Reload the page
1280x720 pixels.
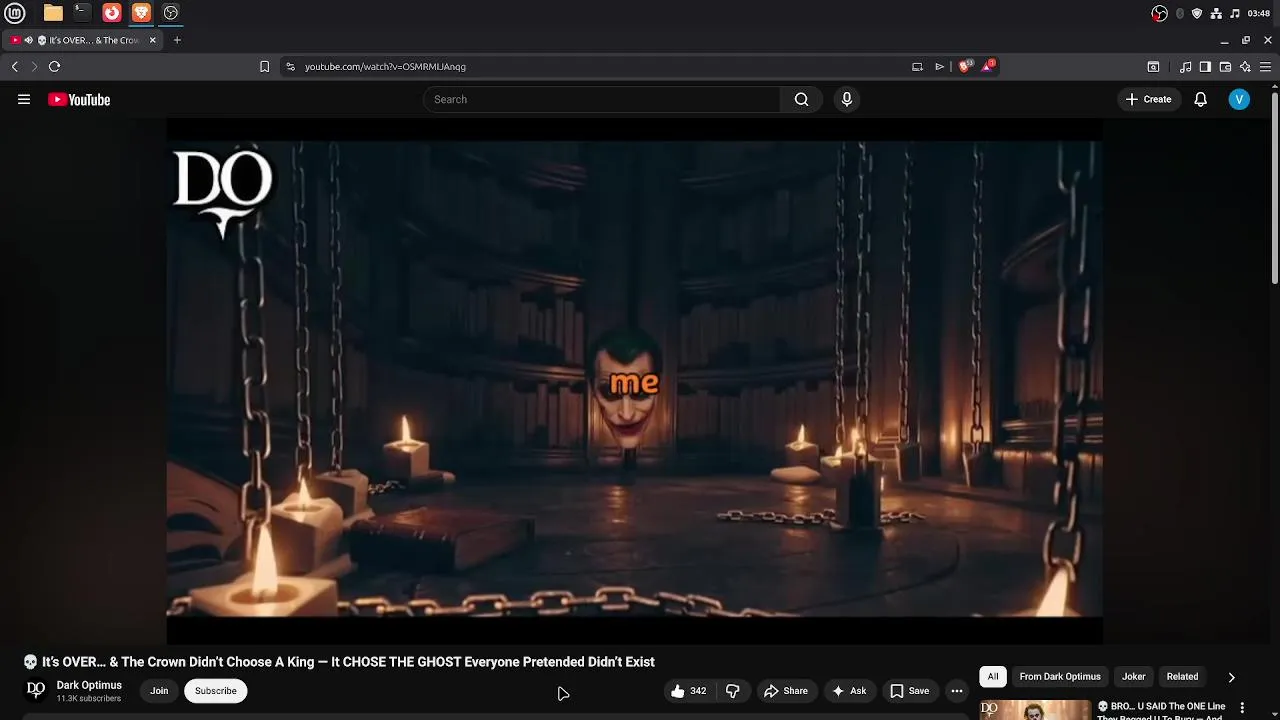[x=55, y=66]
